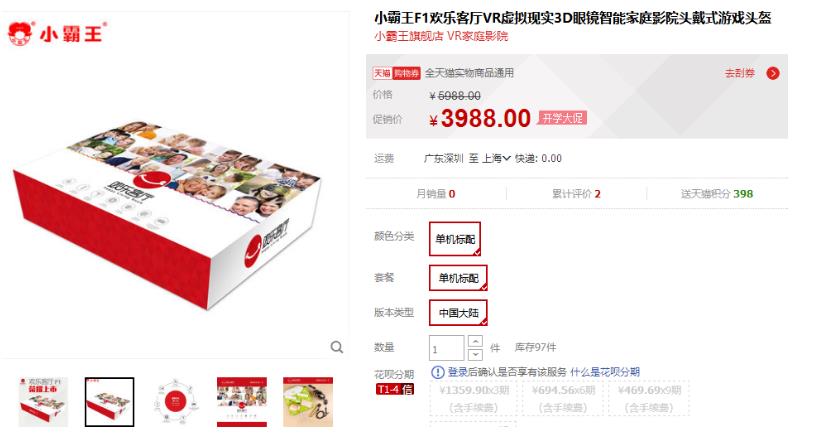
Task: Click the red 开学大促 promotion tag
Action: pos(563,118)
